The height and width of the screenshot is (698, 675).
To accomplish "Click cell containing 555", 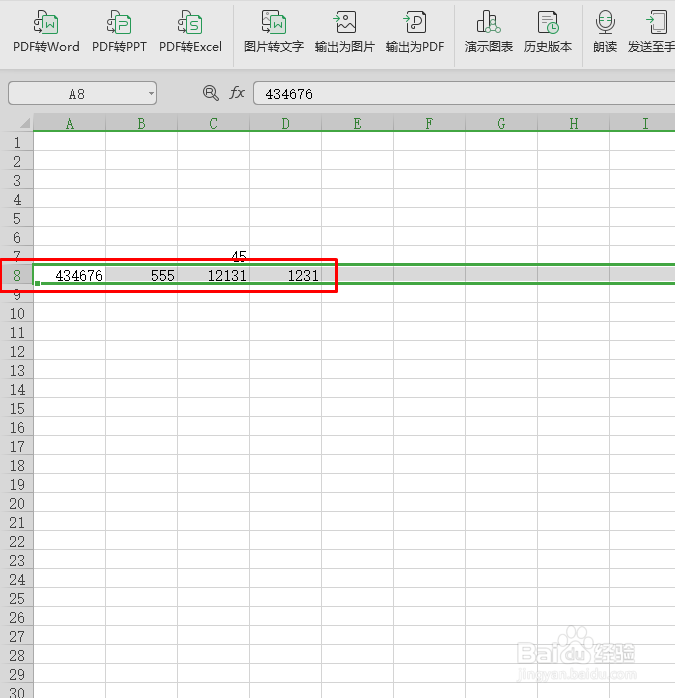I will point(142,276).
